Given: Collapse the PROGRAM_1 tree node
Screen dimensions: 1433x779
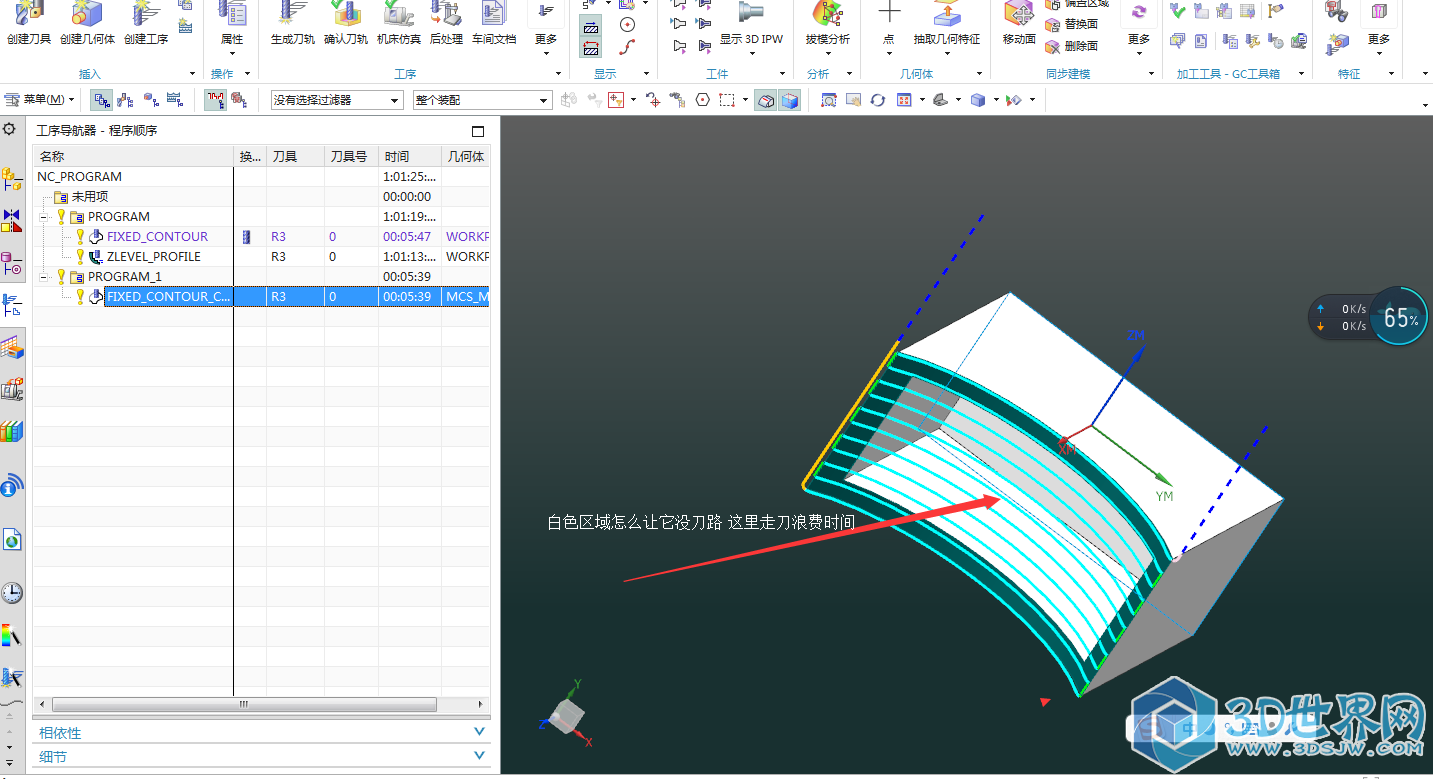Looking at the screenshot, I should [45, 277].
